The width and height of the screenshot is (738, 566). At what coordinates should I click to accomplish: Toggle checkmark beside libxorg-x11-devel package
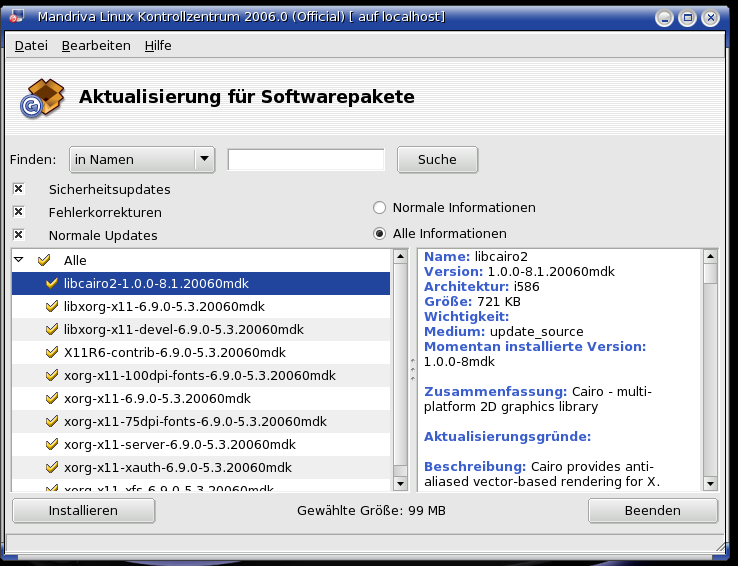[x=52, y=329]
